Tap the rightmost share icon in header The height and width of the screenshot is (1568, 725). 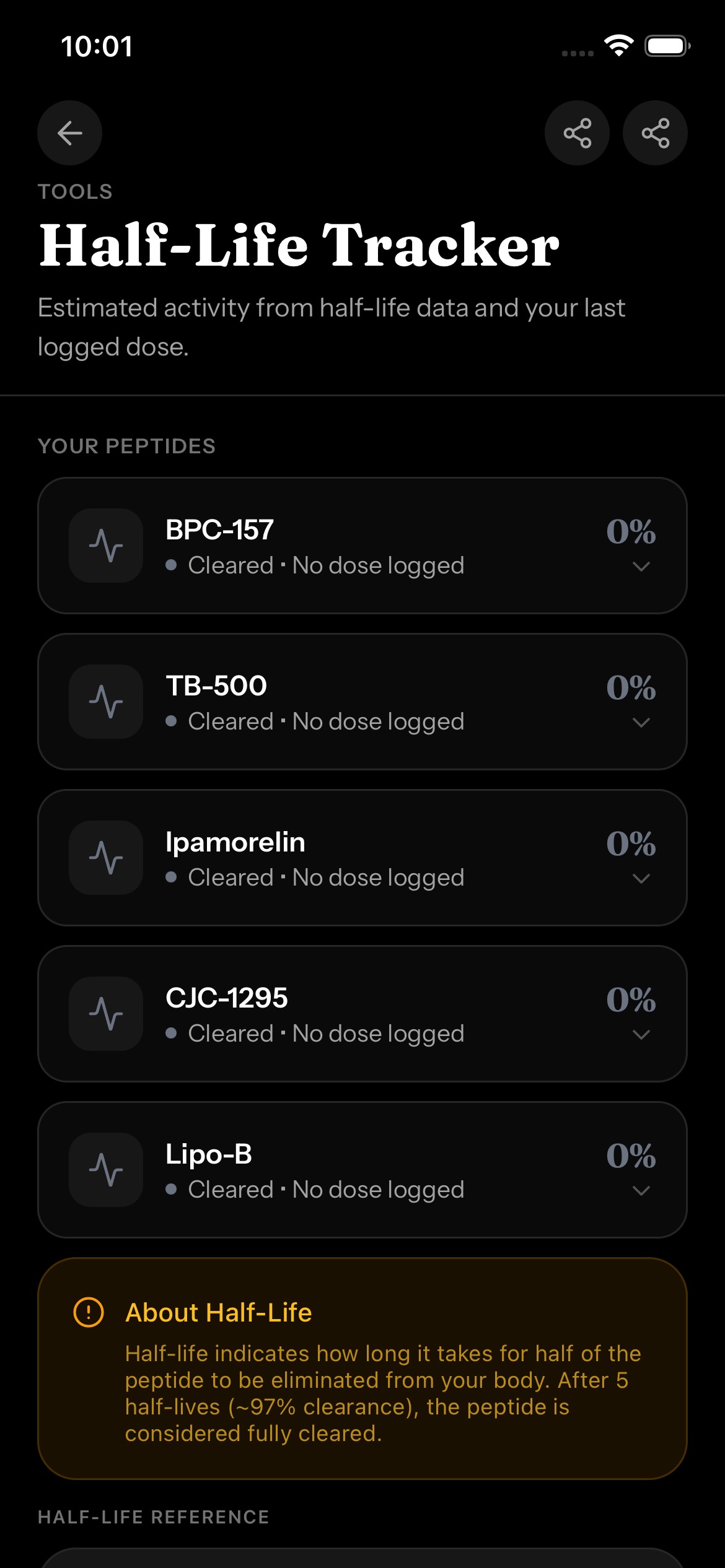tap(655, 133)
